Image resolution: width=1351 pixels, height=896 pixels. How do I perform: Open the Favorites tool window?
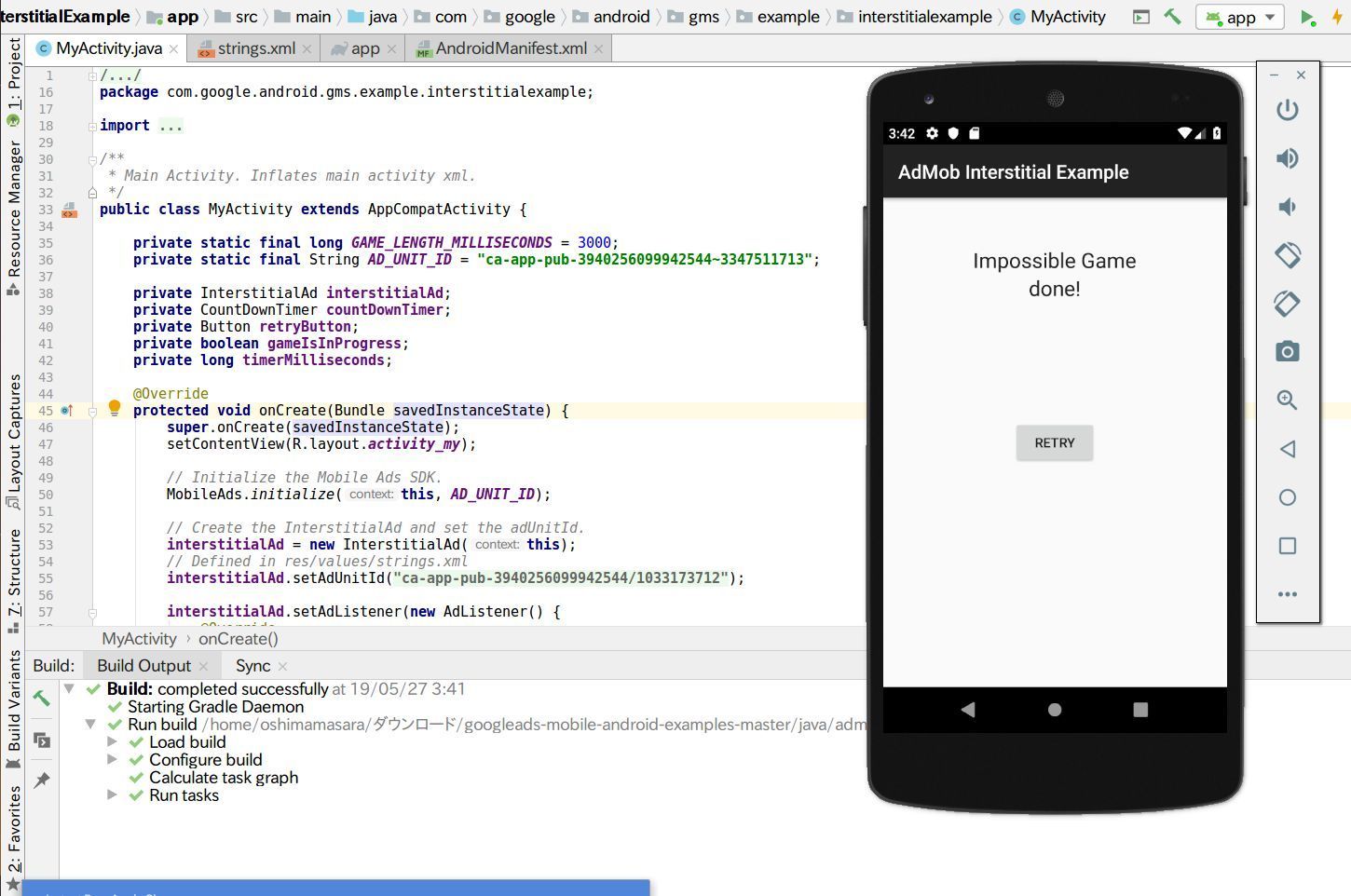pyautogui.click(x=13, y=838)
